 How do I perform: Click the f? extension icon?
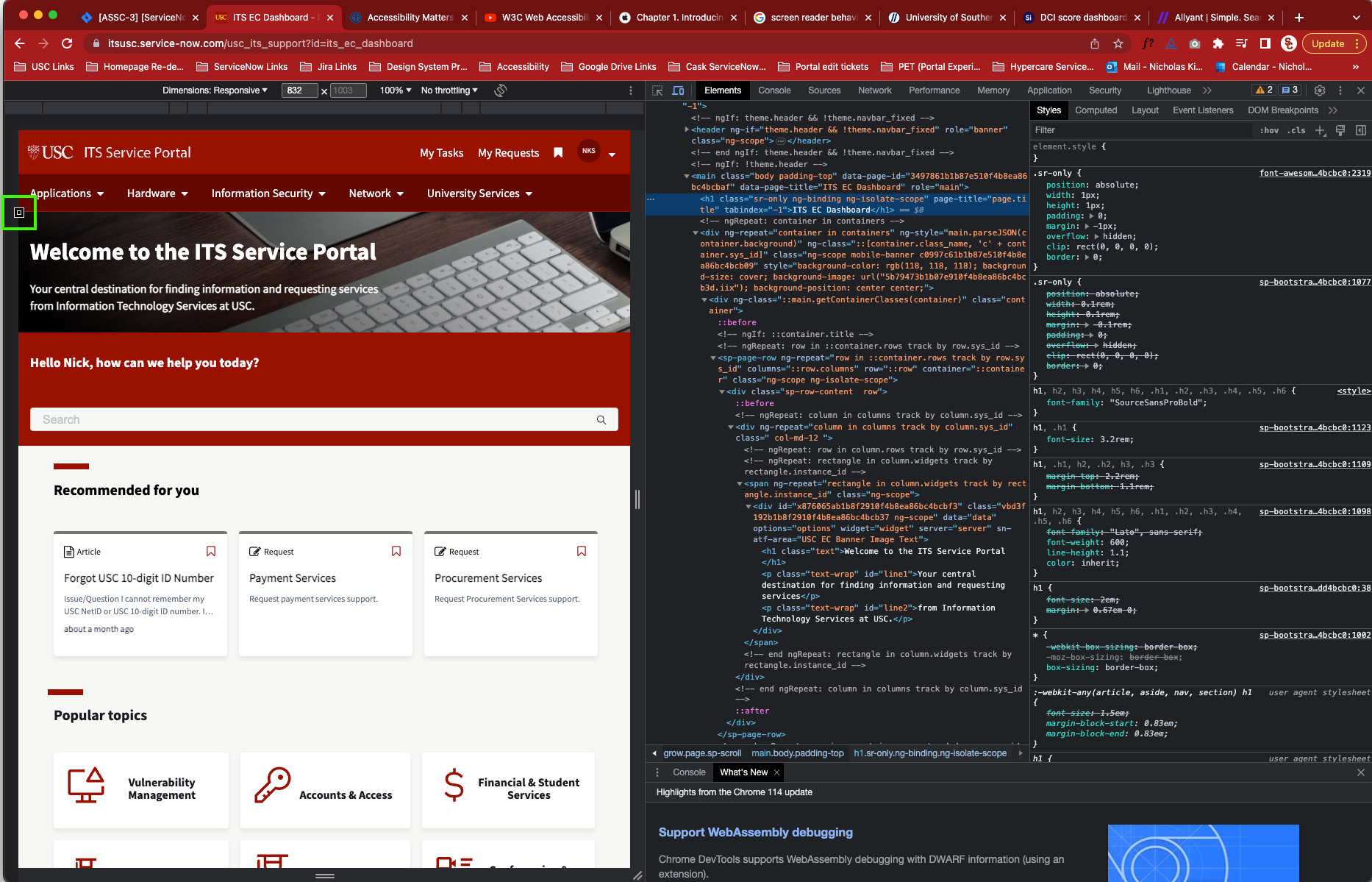click(x=1148, y=43)
